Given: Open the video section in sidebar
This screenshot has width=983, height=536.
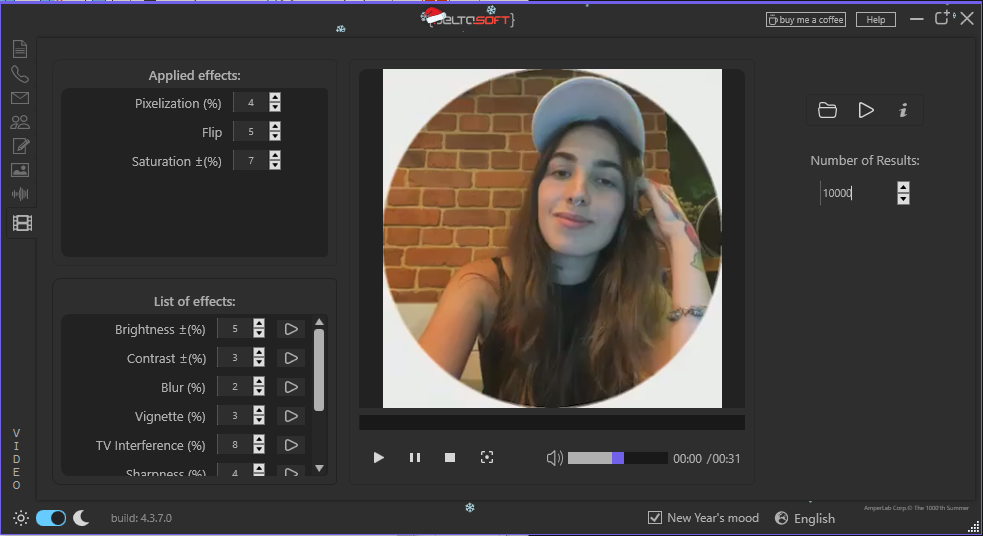Looking at the screenshot, I should 21,223.
